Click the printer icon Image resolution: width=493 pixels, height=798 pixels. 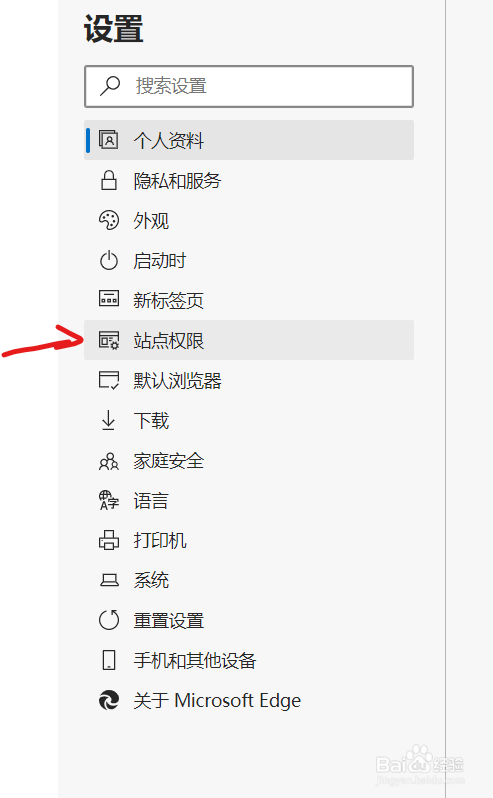108,540
